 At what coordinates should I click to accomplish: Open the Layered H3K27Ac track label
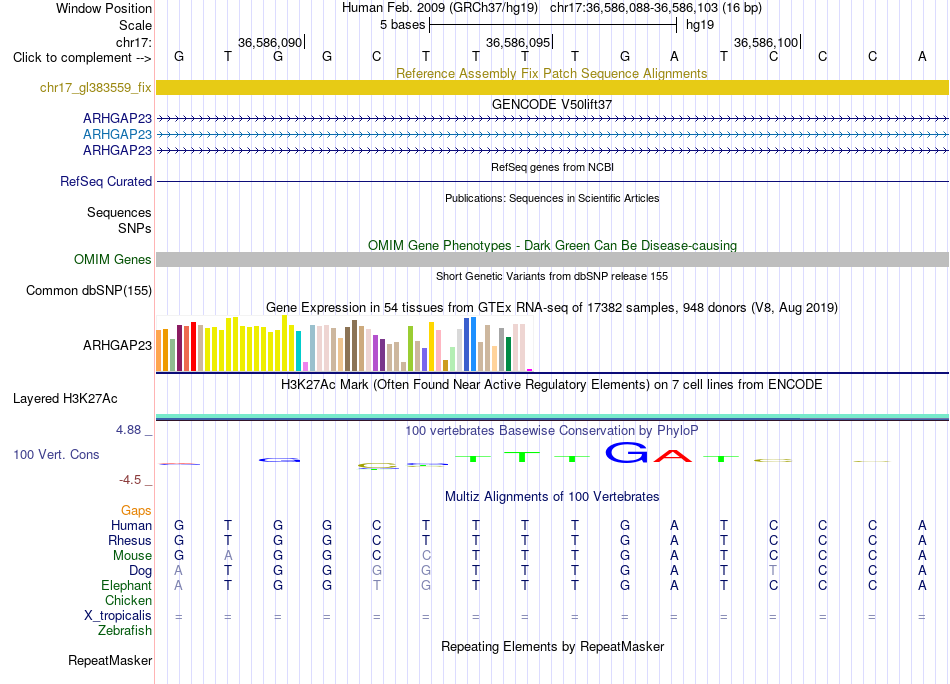65,399
